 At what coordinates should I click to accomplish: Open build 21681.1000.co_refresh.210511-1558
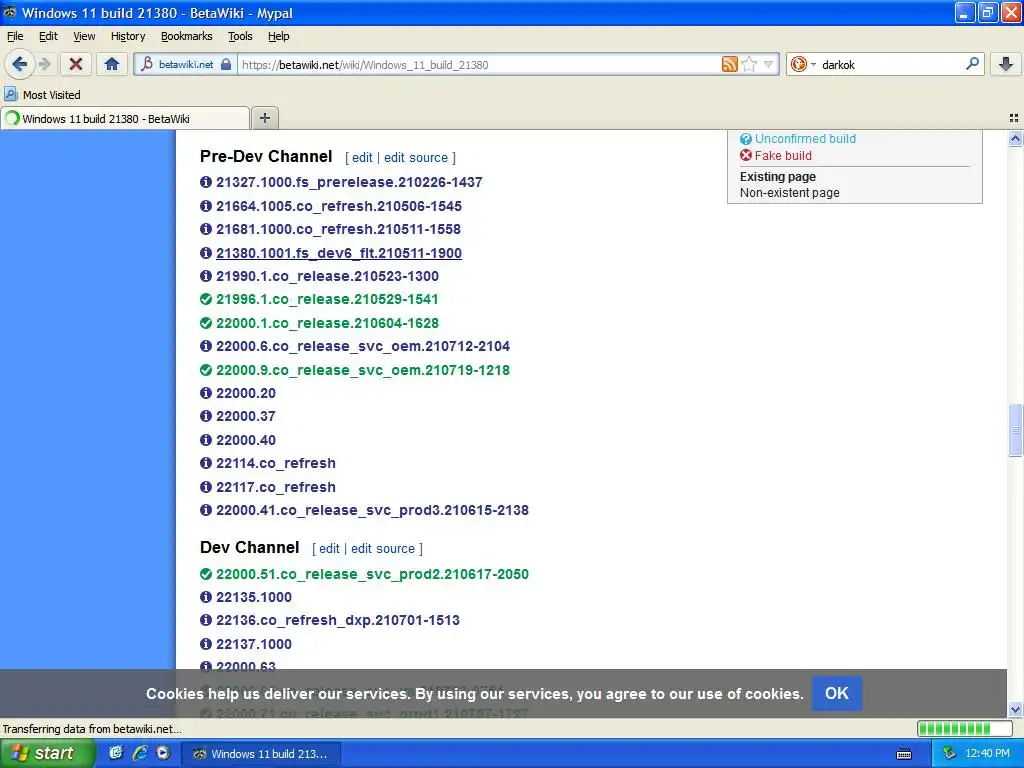[x=338, y=229]
